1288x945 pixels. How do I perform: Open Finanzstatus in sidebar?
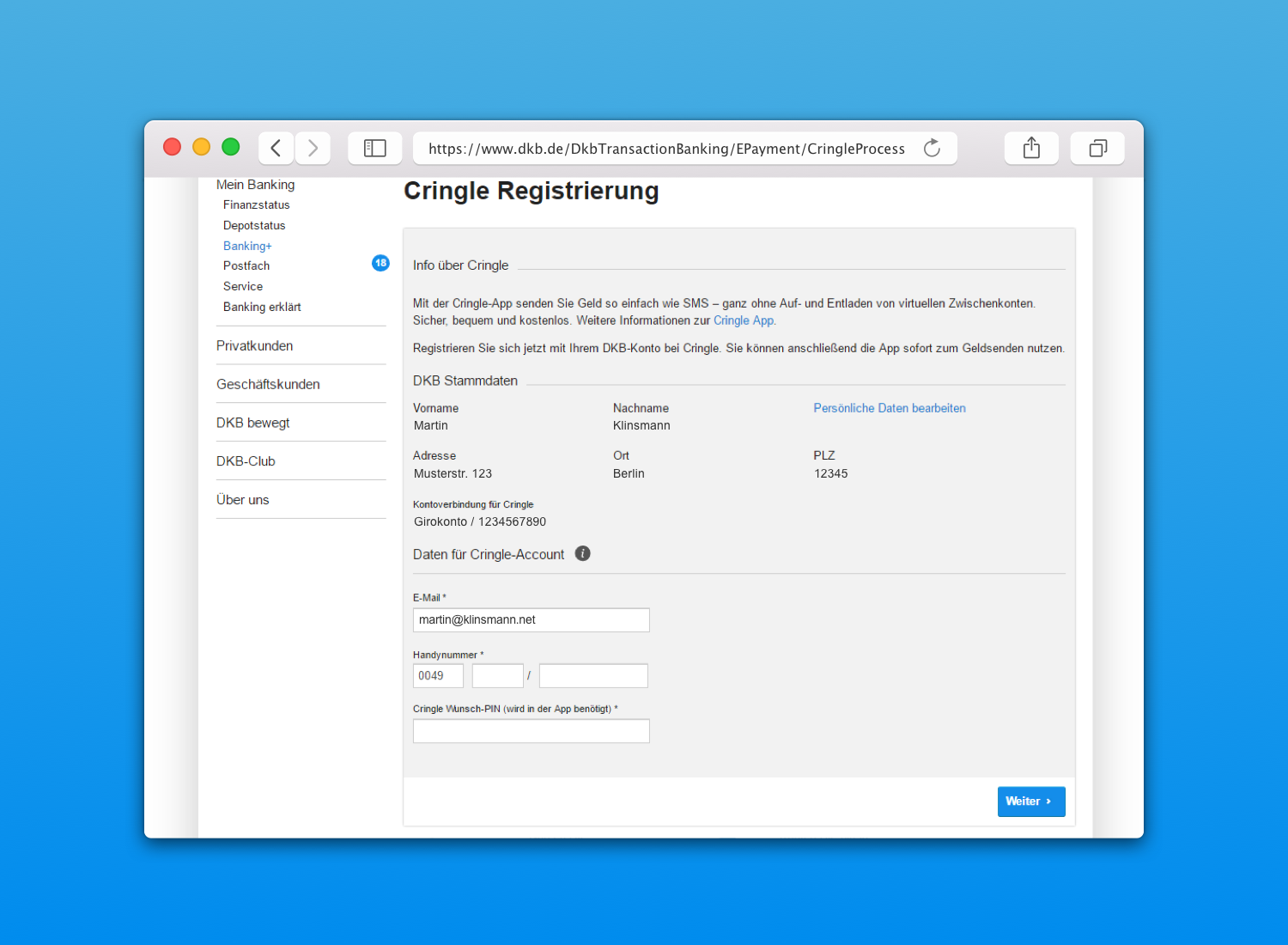[x=257, y=204]
